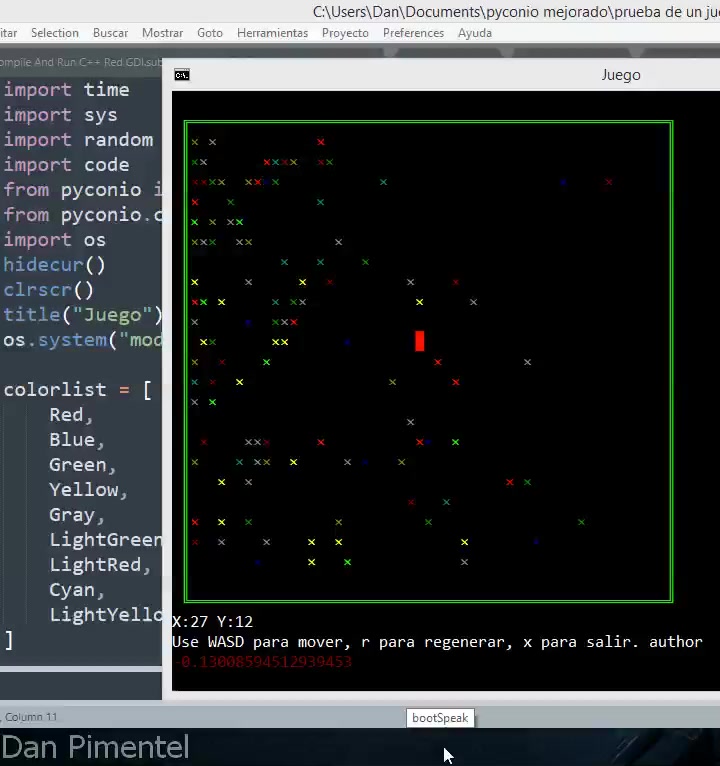Click the title("Juego") code line
The width and height of the screenshot is (720, 766).
point(83,315)
